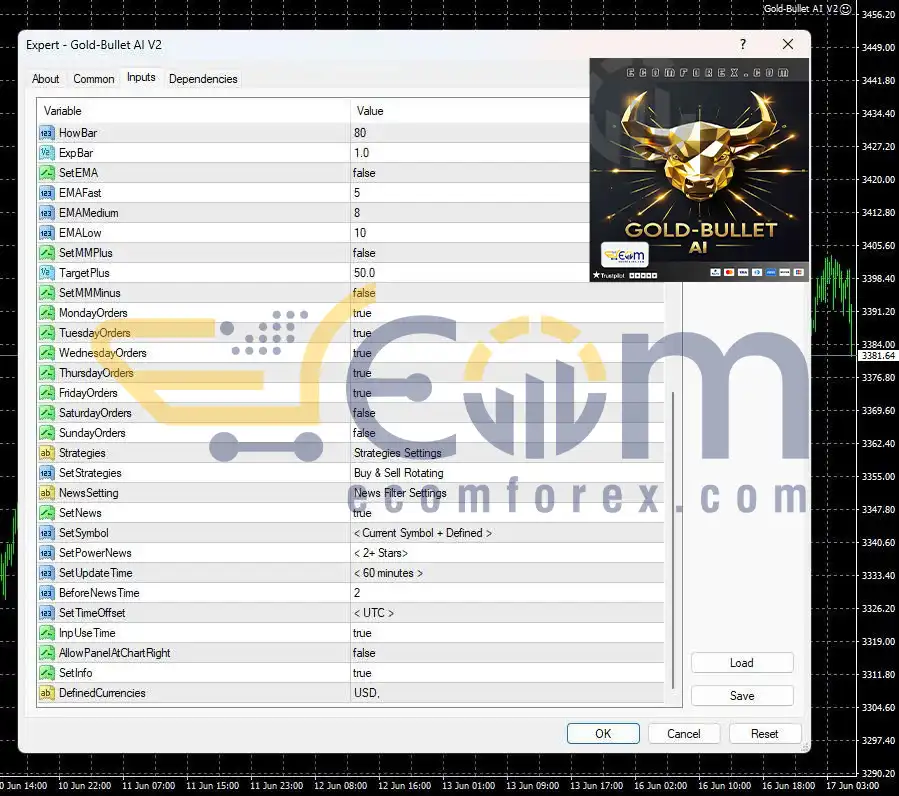Edit the HowBar value 80

coord(359,133)
